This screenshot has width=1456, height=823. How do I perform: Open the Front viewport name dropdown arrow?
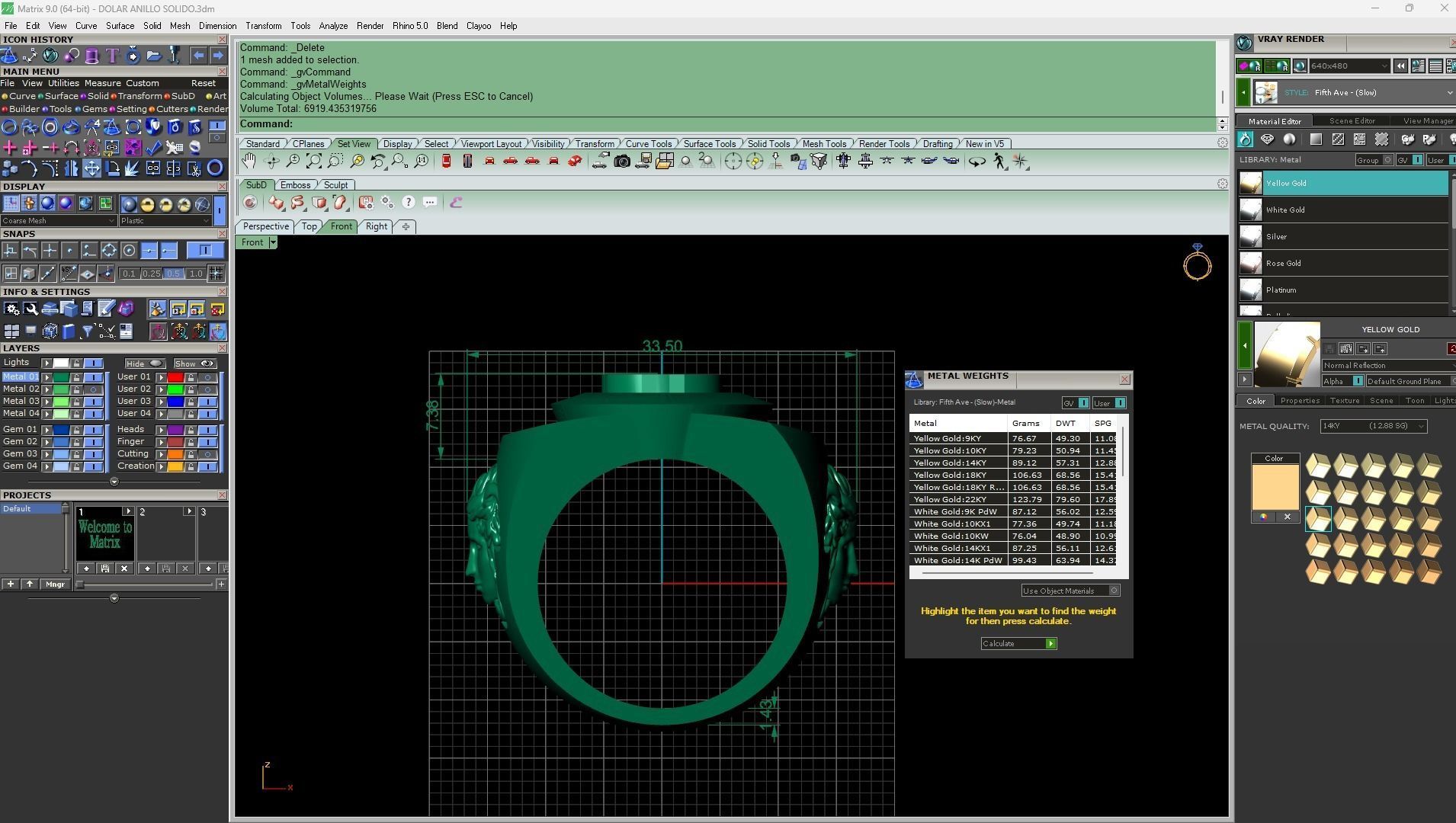(273, 242)
